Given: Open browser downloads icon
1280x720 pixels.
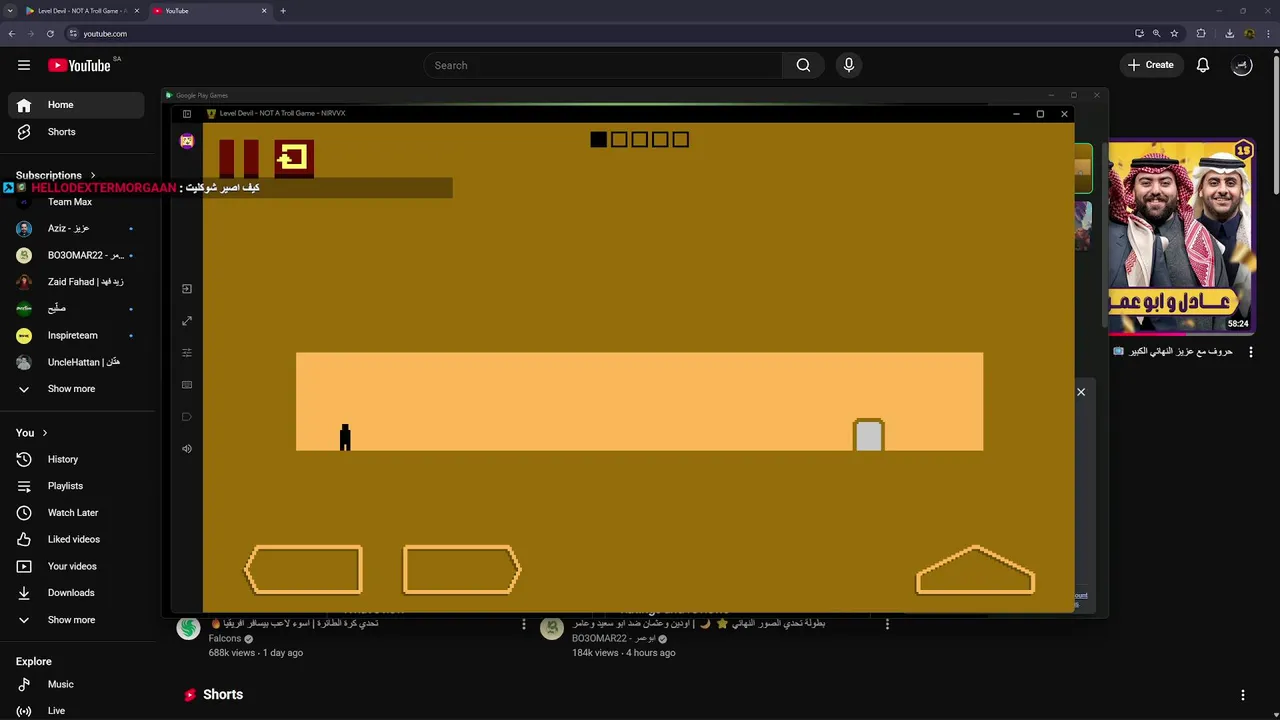Looking at the screenshot, I should (x=1229, y=34).
